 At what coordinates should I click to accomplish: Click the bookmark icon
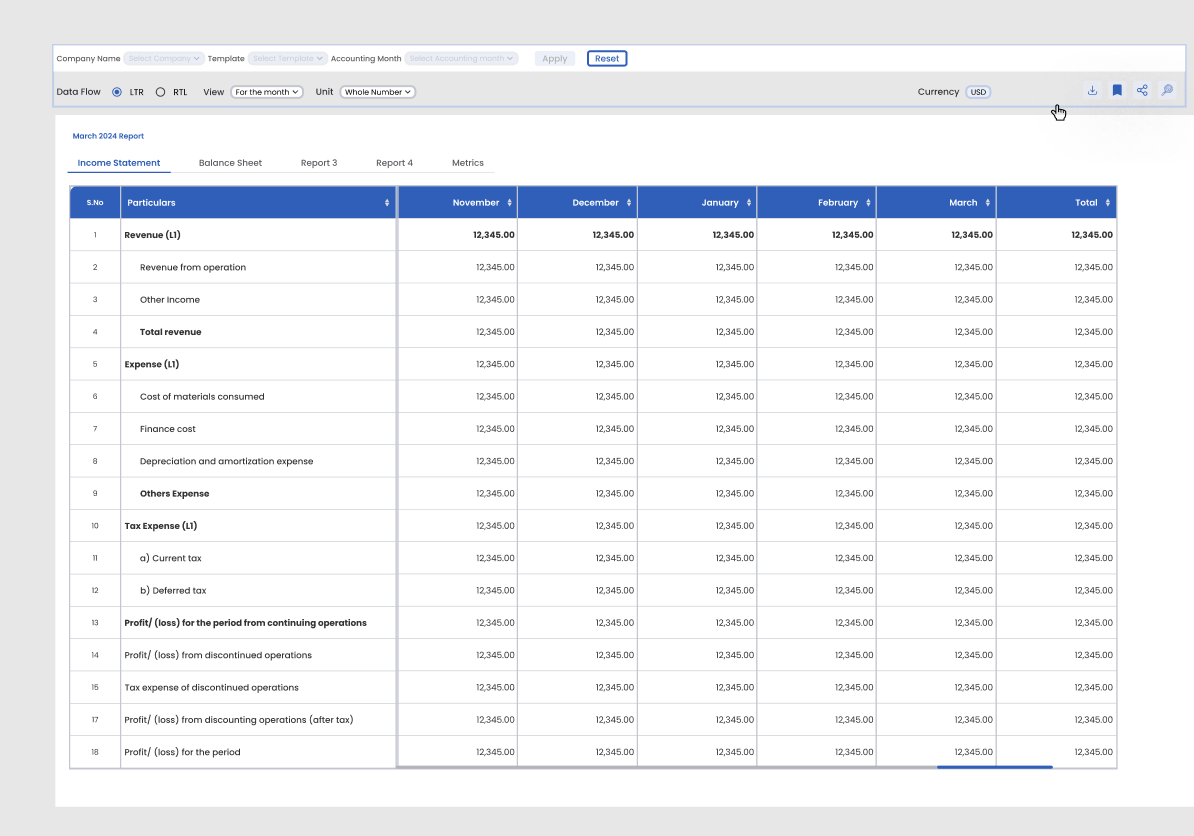point(1117,91)
